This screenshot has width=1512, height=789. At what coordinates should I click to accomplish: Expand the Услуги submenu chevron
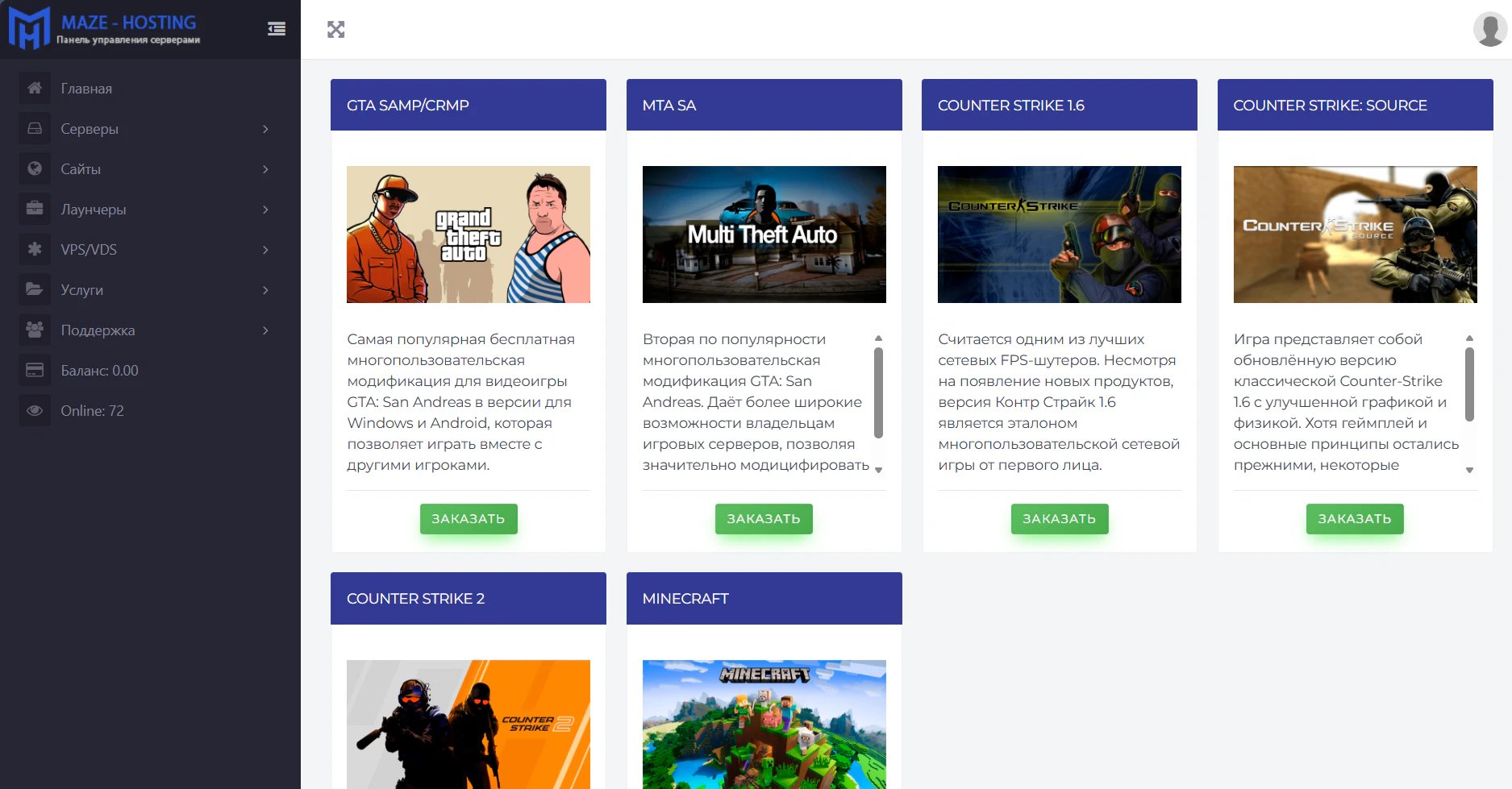[265, 290]
